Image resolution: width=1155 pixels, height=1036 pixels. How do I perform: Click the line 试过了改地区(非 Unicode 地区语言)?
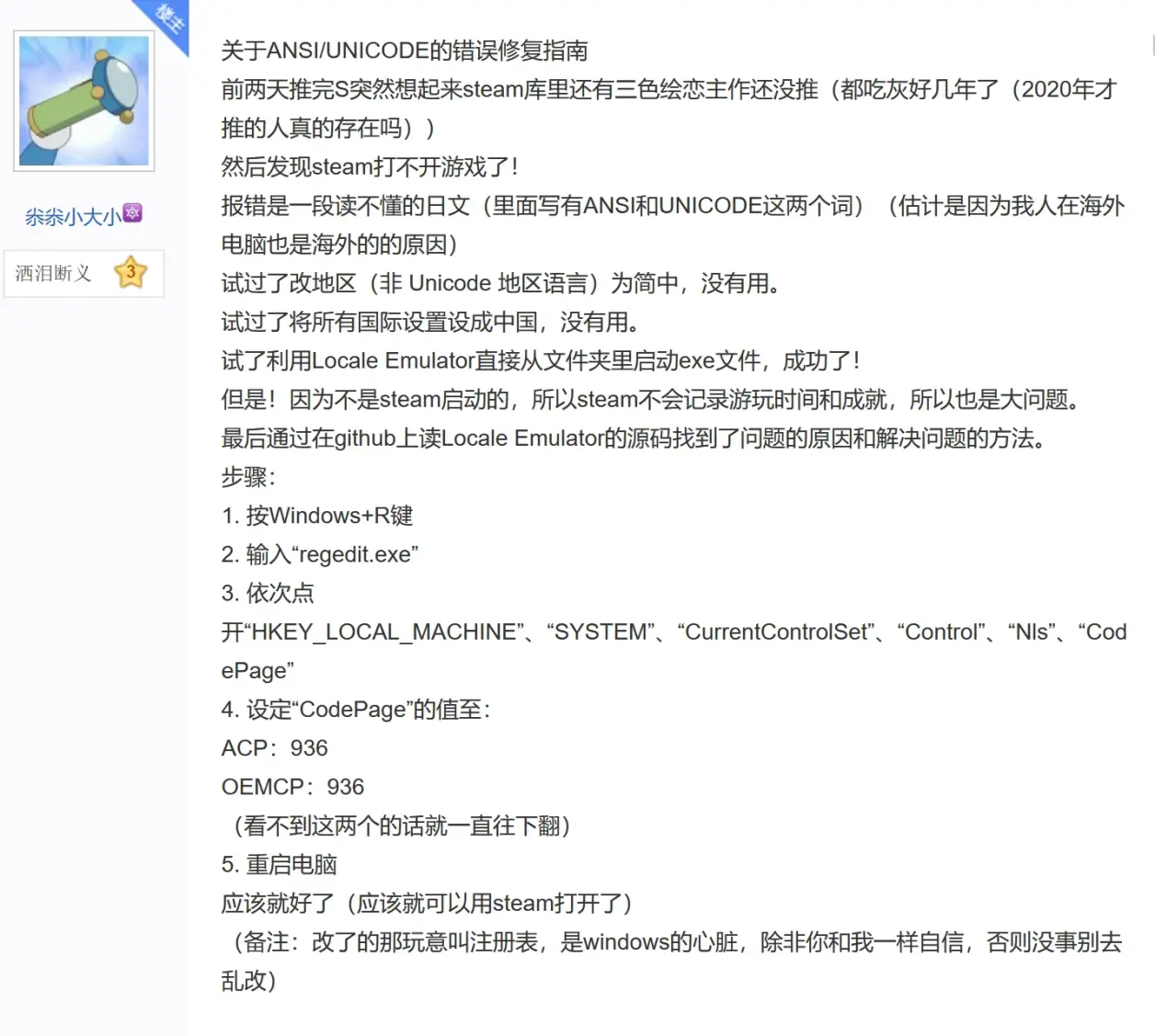[x=502, y=283]
